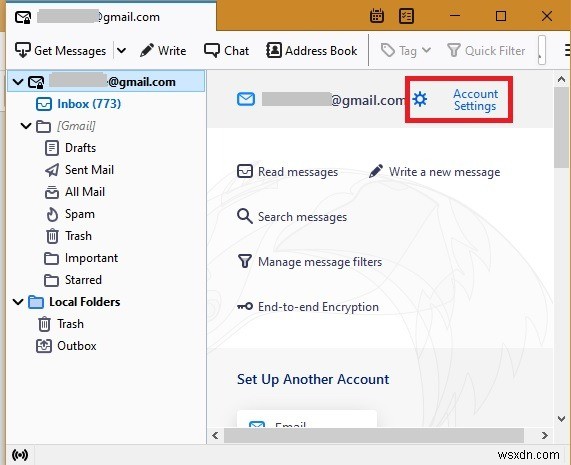
Task: Click the Chat toolbar button label
Action: pos(237,50)
